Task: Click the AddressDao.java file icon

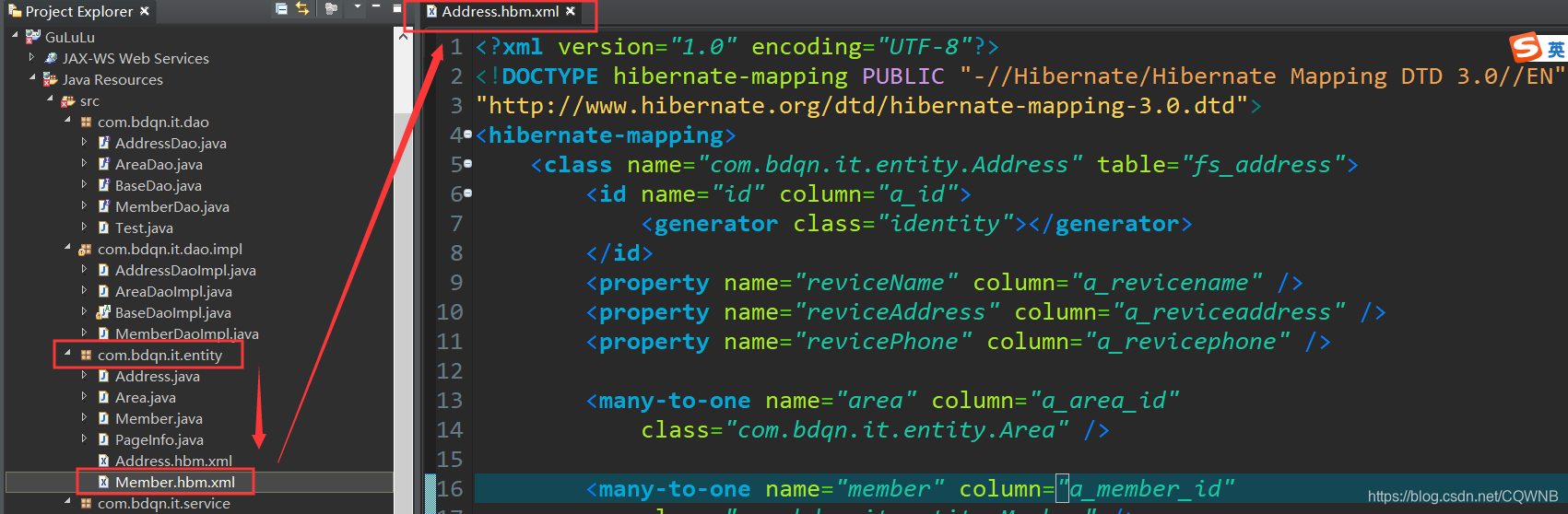Action: point(104,143)
